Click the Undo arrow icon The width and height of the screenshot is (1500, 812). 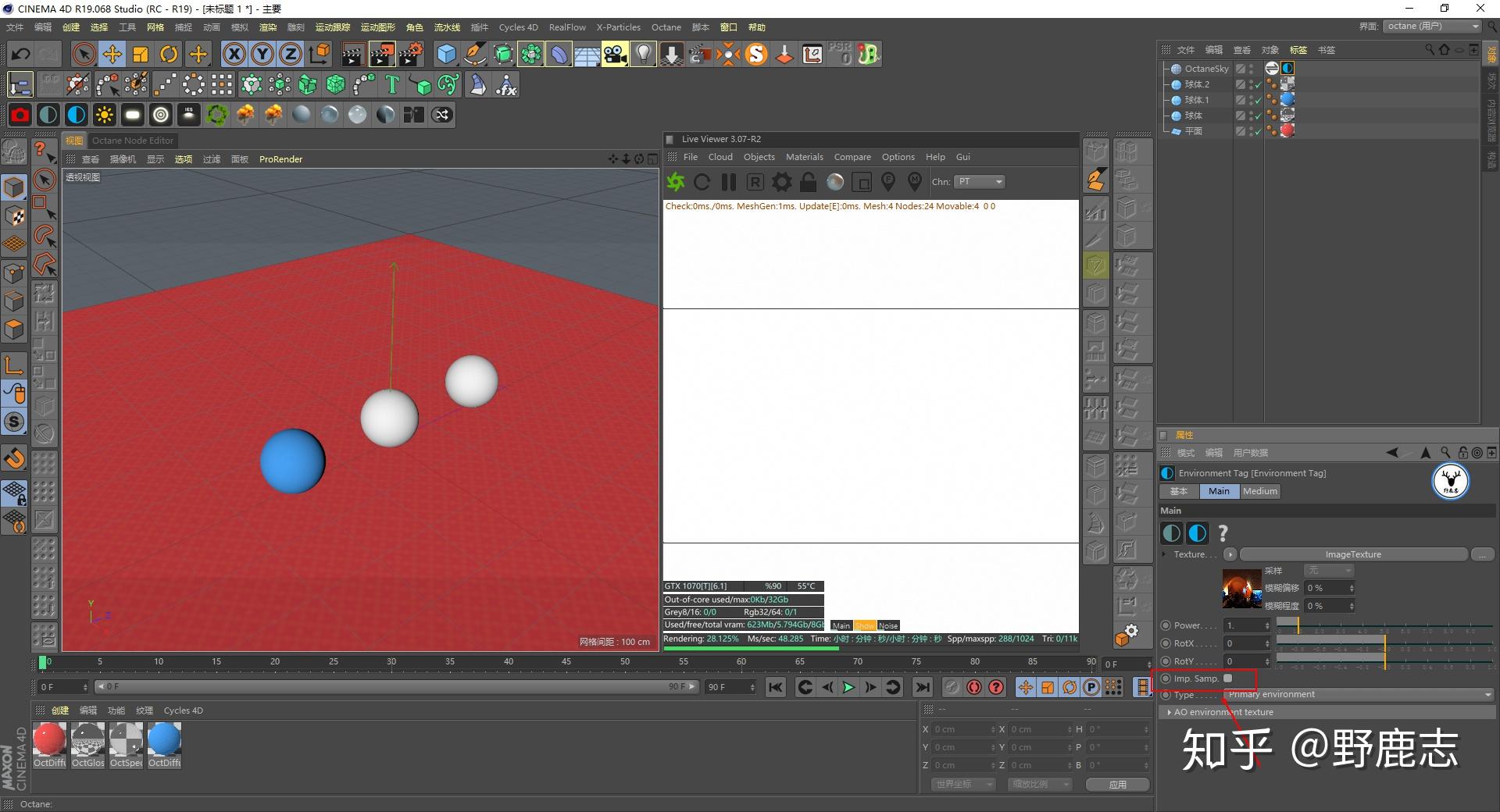point(21,54)
